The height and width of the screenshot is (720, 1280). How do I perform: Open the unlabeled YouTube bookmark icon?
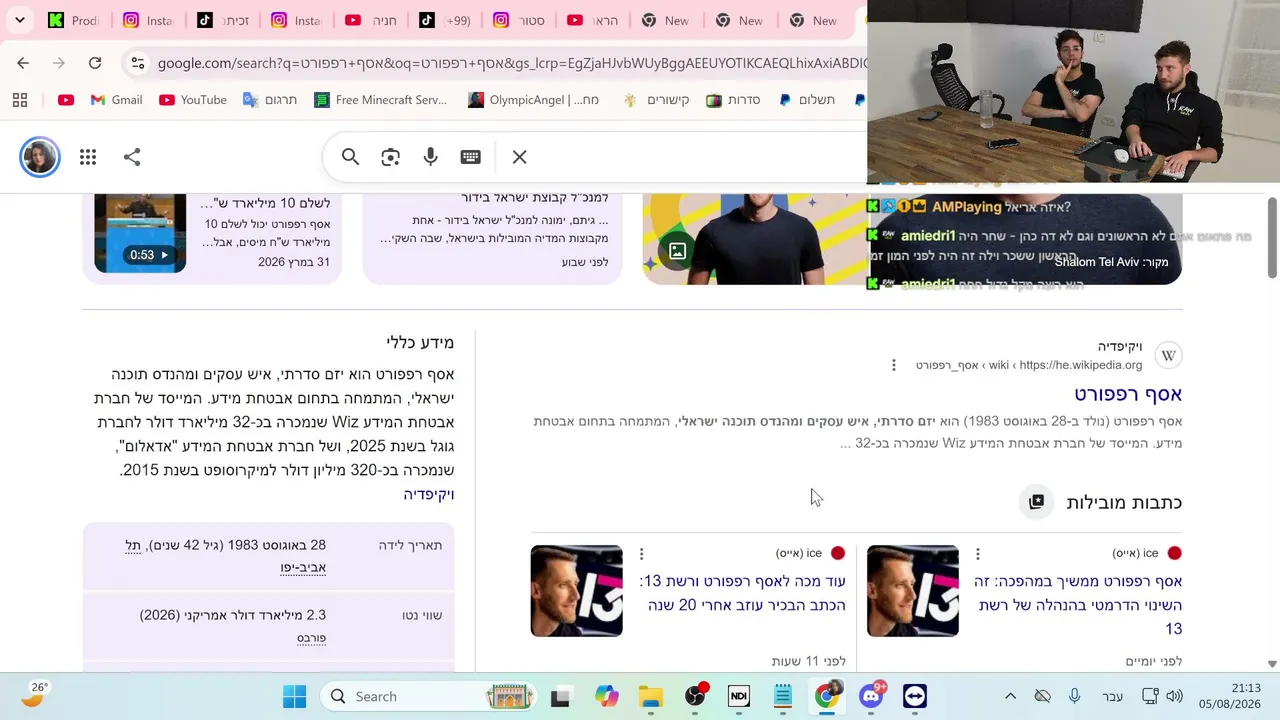[66, 100]
